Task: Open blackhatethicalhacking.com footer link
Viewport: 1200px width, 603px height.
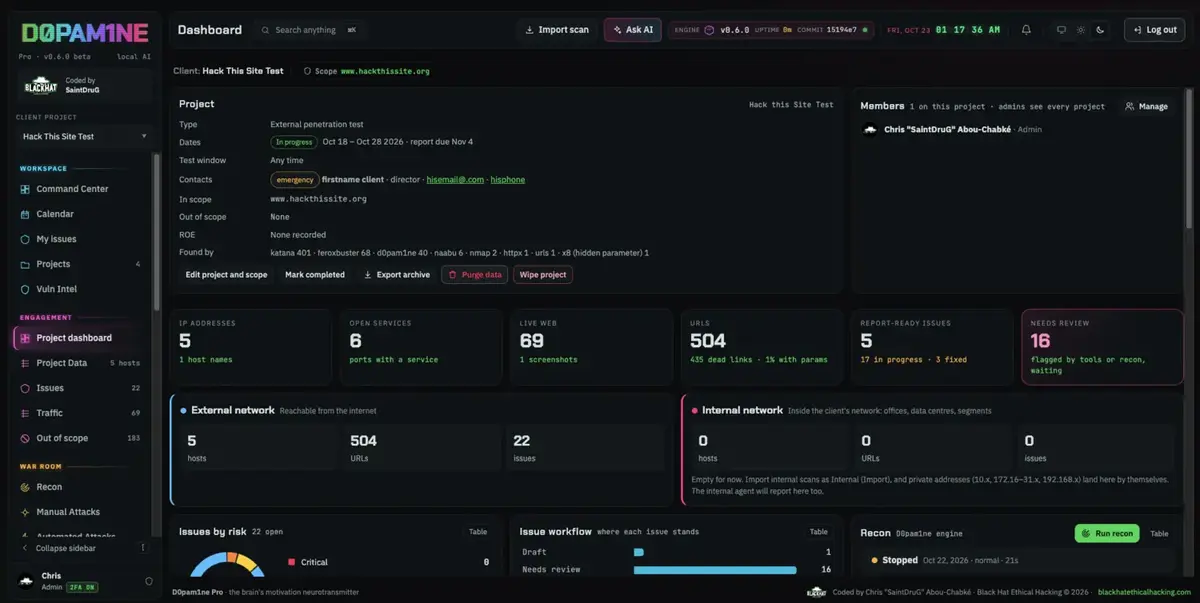Action: [x=1144, y=592]
